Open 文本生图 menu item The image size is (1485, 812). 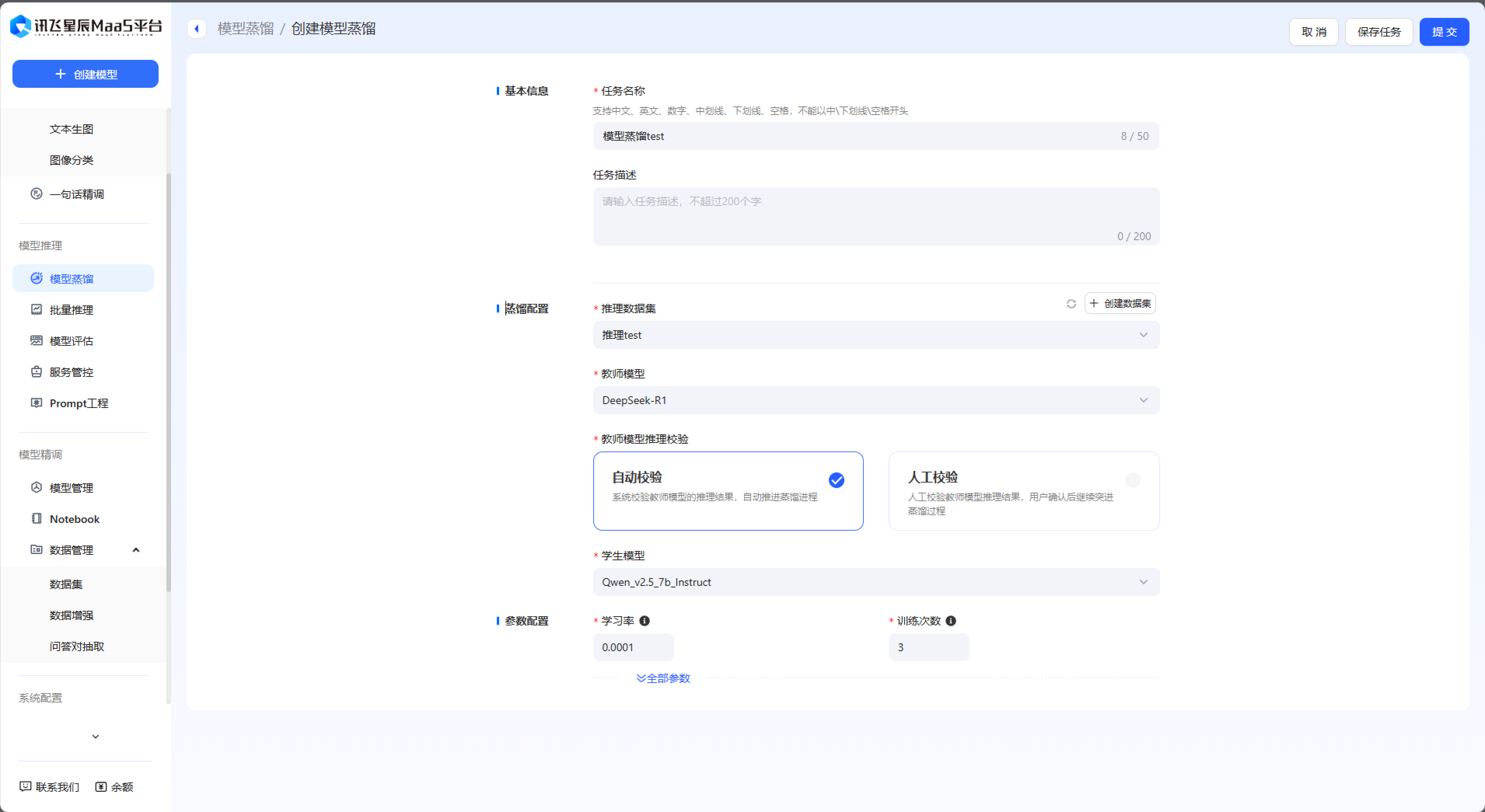[x=72, y=129]
